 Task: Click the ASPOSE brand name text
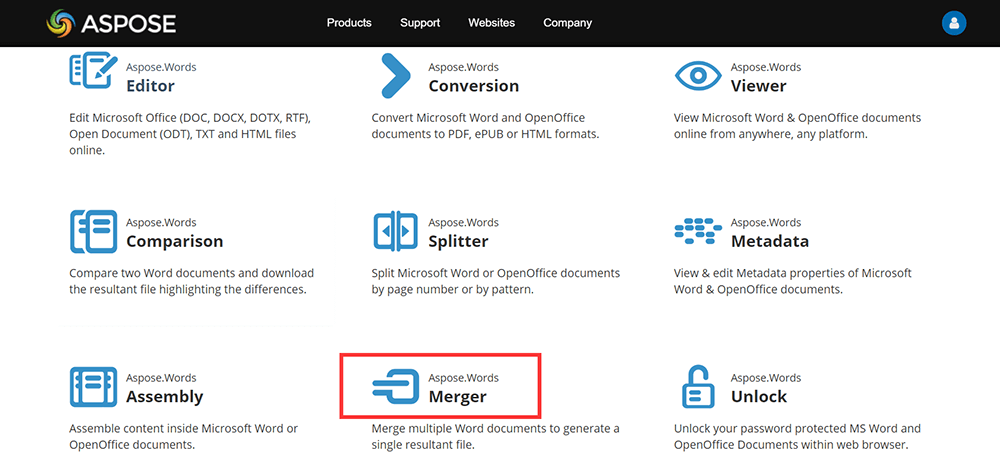(x=128, y=23)
